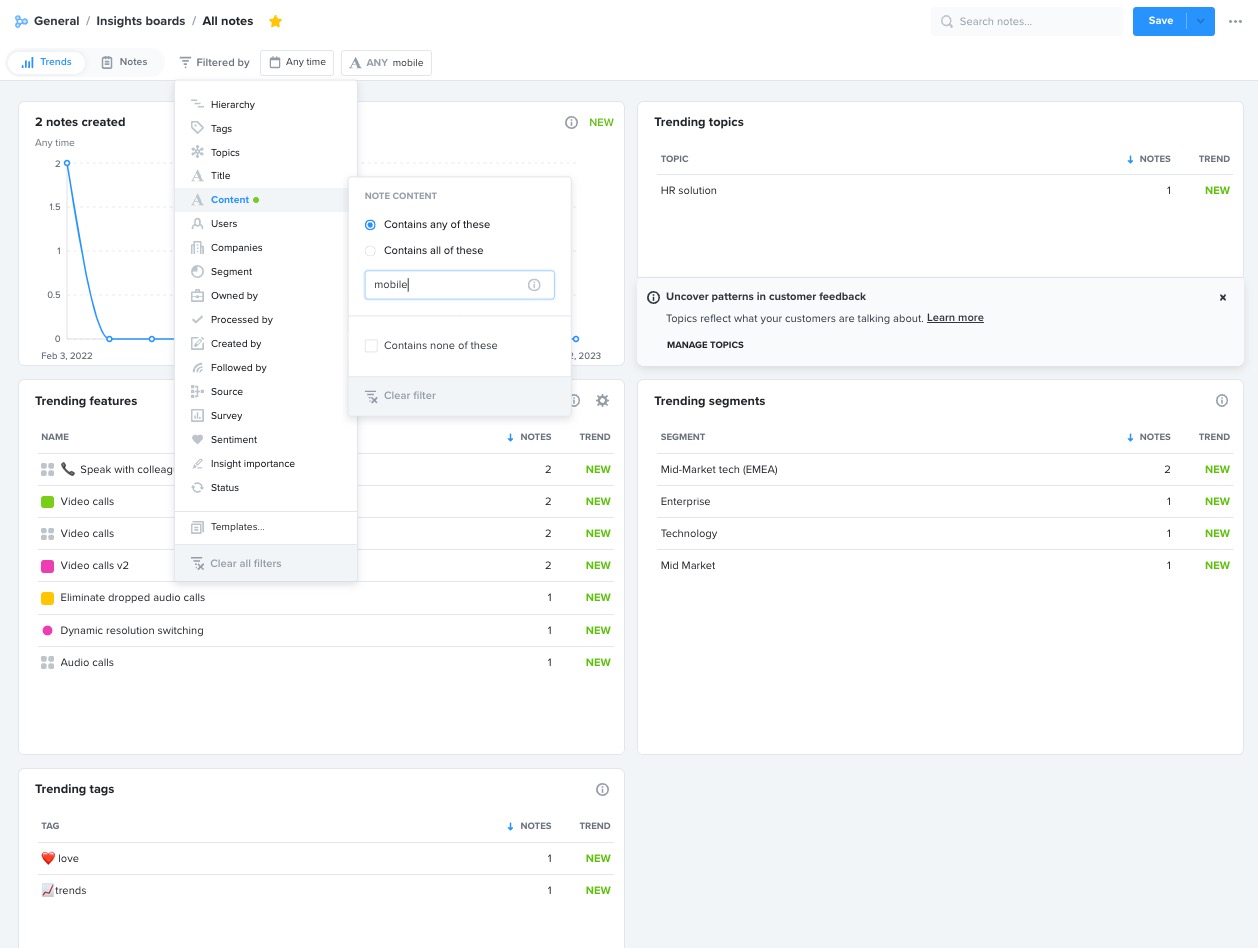Open the Templates menu entry
The image size is (1258, 948).
pyautogui.click(x=237, y=526)
